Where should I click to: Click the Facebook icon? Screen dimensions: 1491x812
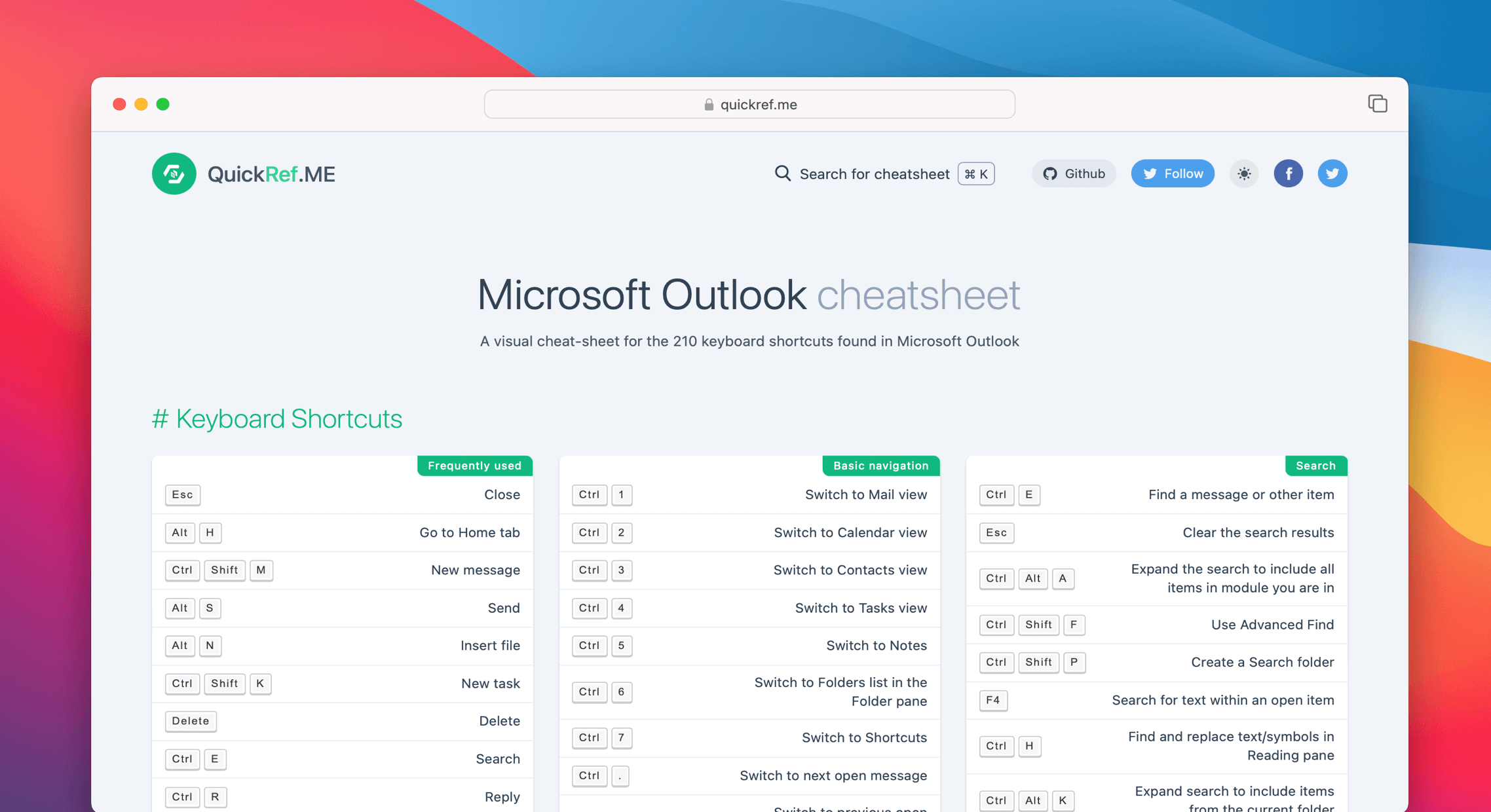point(1288,173)
